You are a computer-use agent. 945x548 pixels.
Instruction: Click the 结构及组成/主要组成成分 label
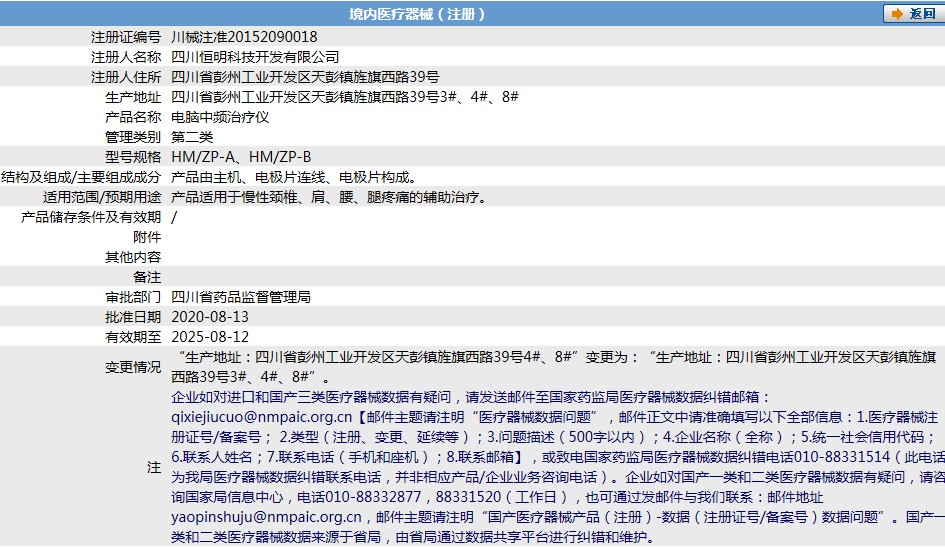81,177
